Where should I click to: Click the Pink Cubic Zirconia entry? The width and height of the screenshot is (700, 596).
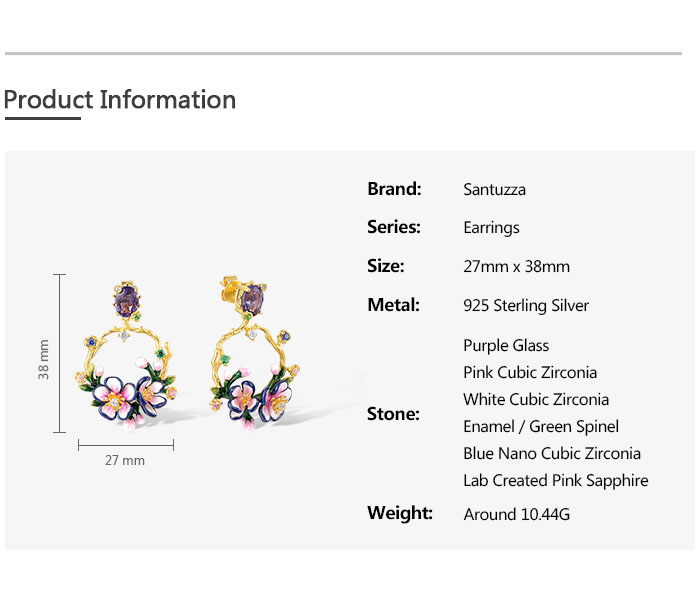pos(530,372)
